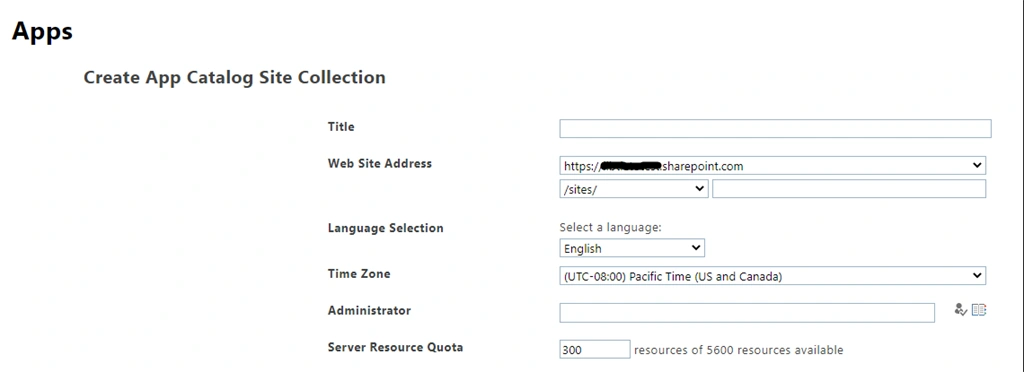This screenshot has width=1024, height=372.
Task: Focus the Title text field
Action: pos(775,129)
